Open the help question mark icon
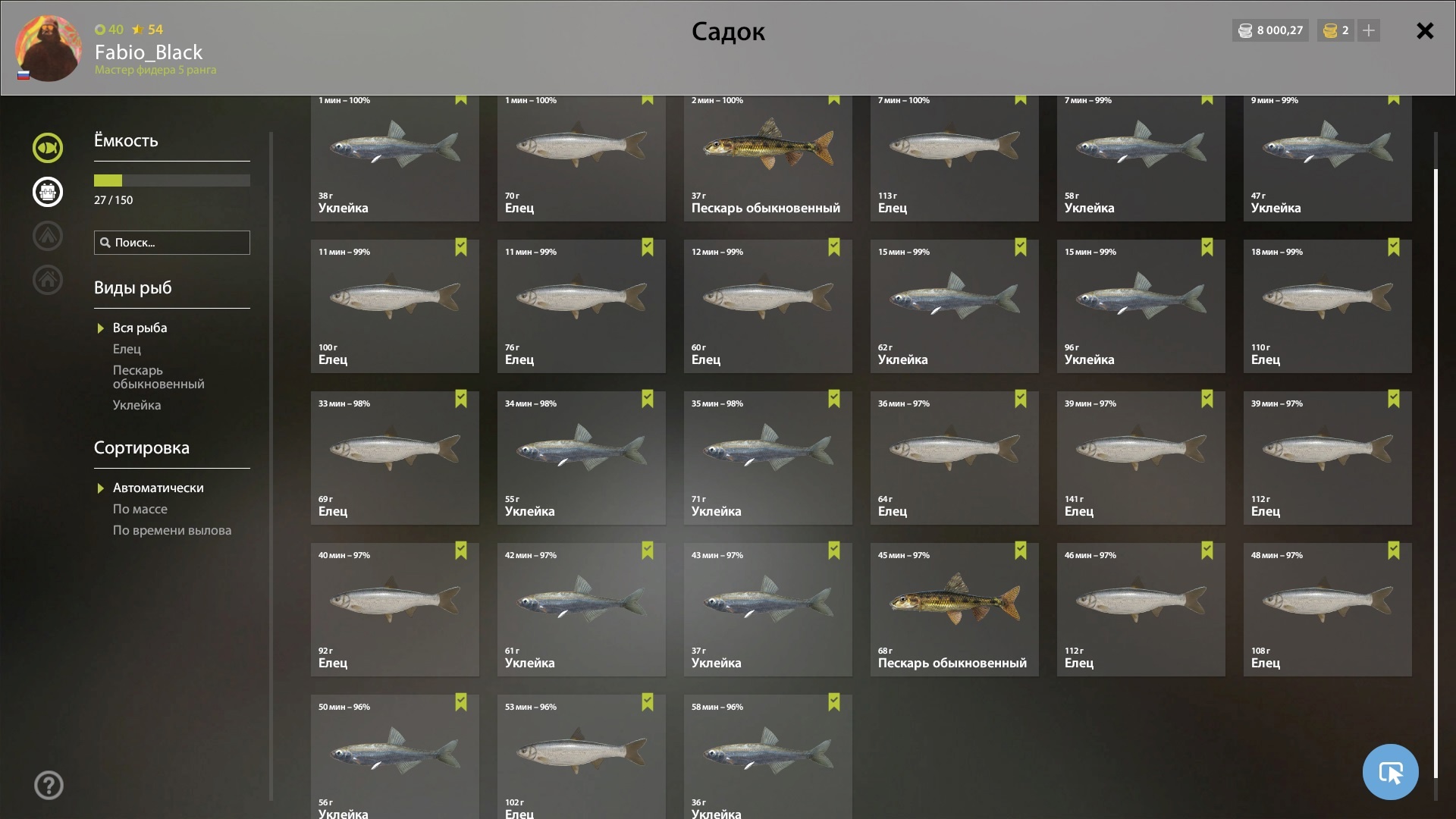1456x819 pixels. 49,785
